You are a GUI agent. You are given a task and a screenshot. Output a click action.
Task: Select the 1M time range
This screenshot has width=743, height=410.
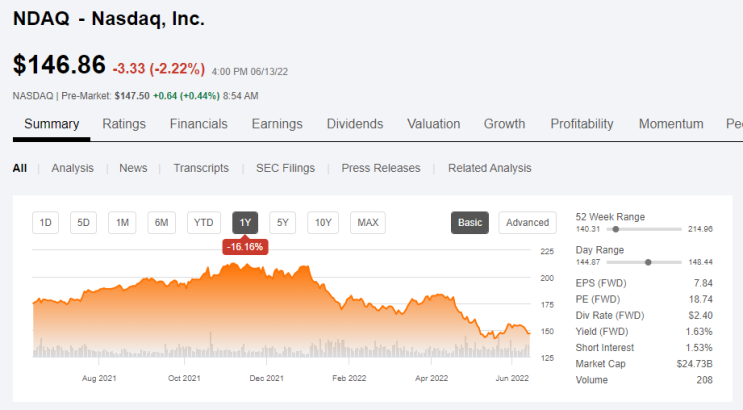(x=122, y=223)
